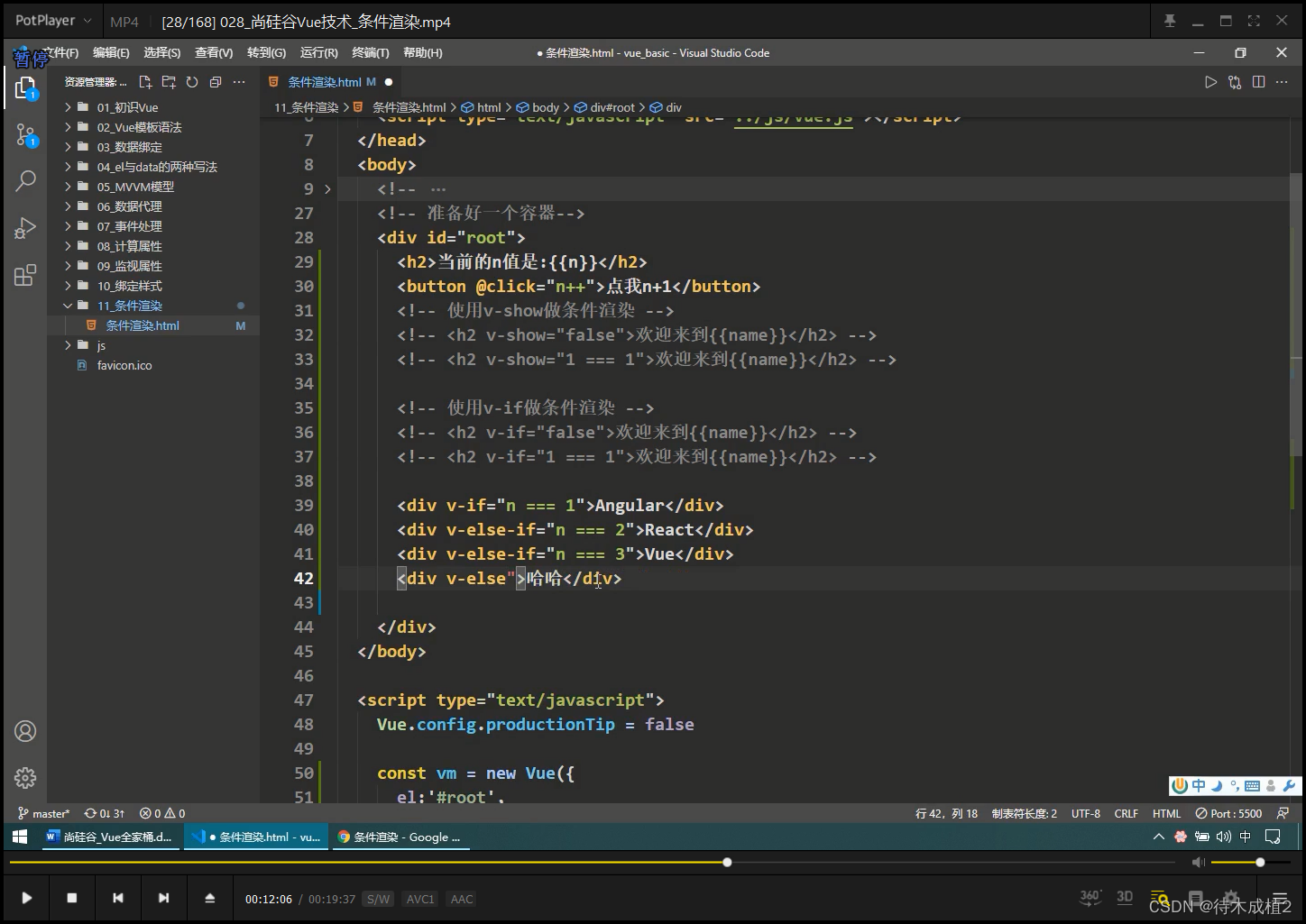Open the IME soft keyboard
Viewport: 1306px width, 924px height.
coord(1252,786)
